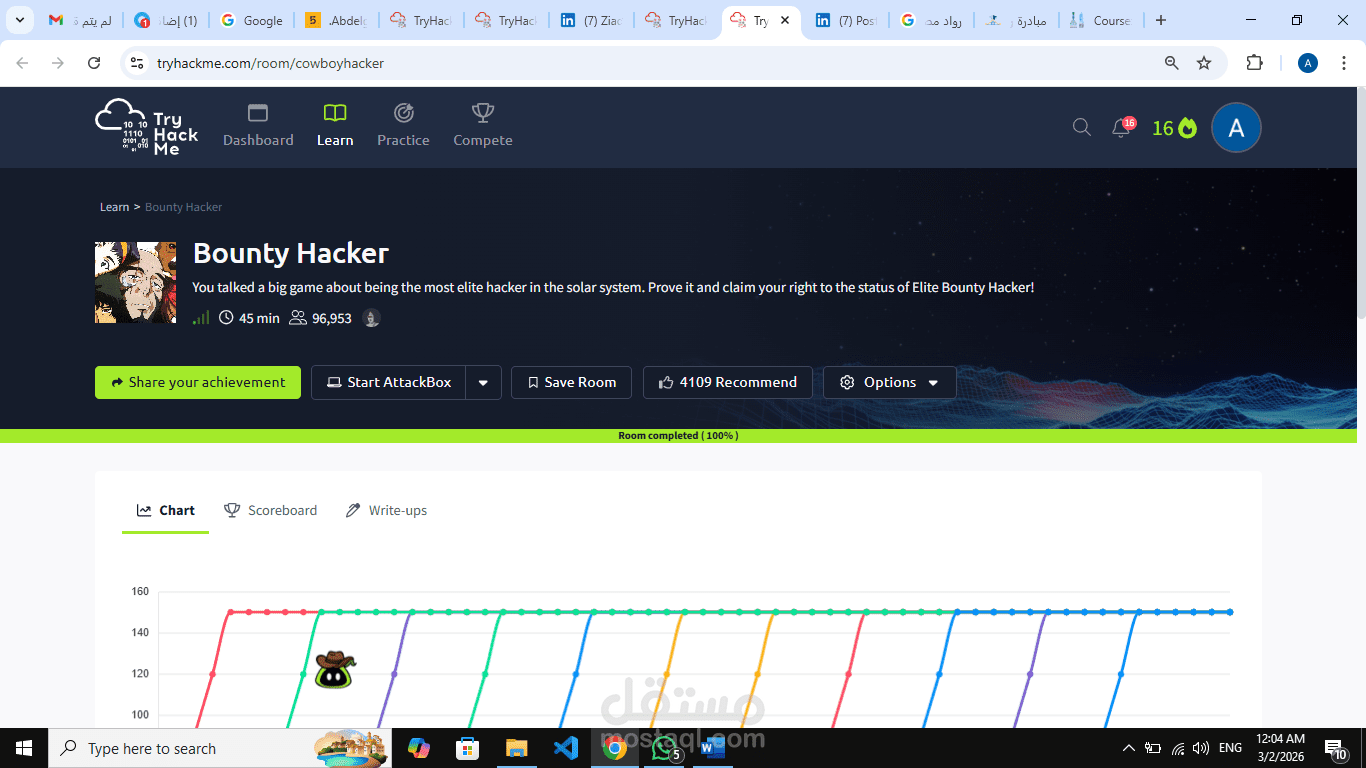
Task: Click the difficulty bars icon
Action: 201,318
